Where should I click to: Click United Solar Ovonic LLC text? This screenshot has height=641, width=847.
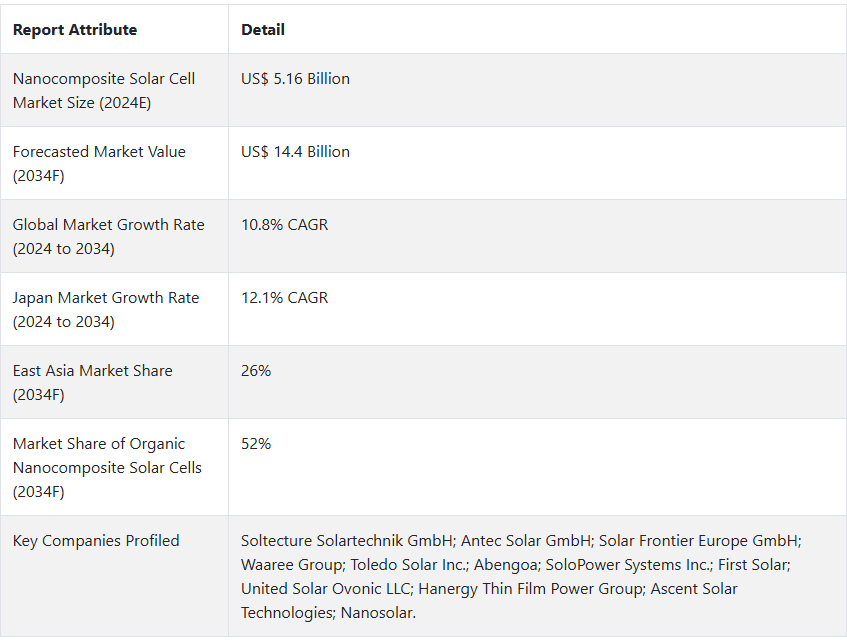pyautogui.click(x=326, y=589)
